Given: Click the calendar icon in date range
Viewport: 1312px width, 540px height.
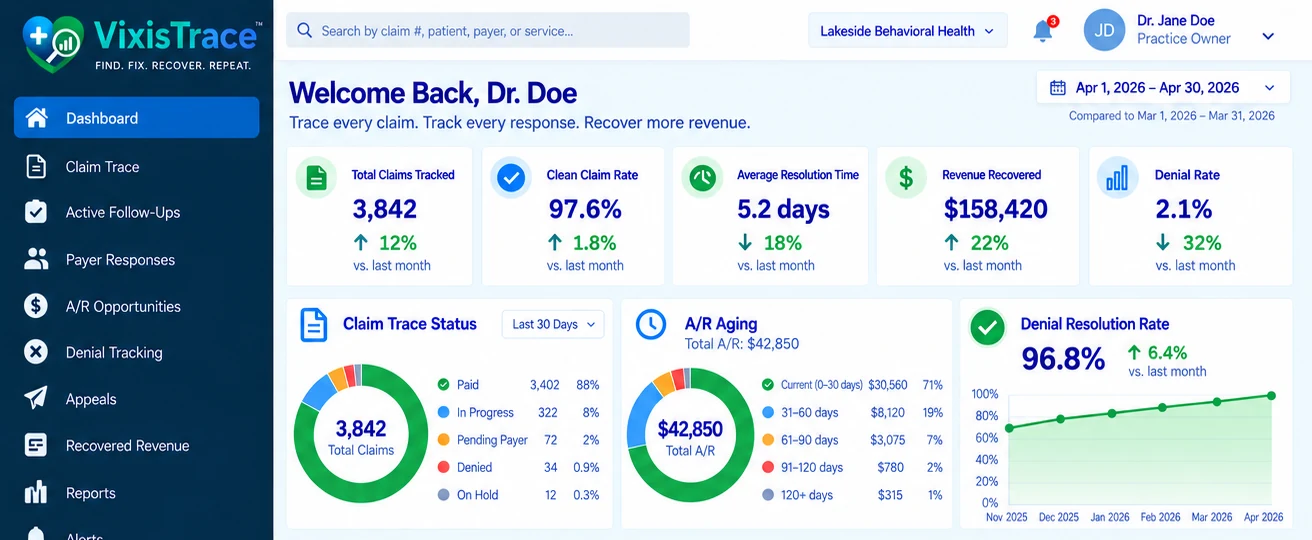Looking at the screenshot, I should click(x=1057, y=88).
